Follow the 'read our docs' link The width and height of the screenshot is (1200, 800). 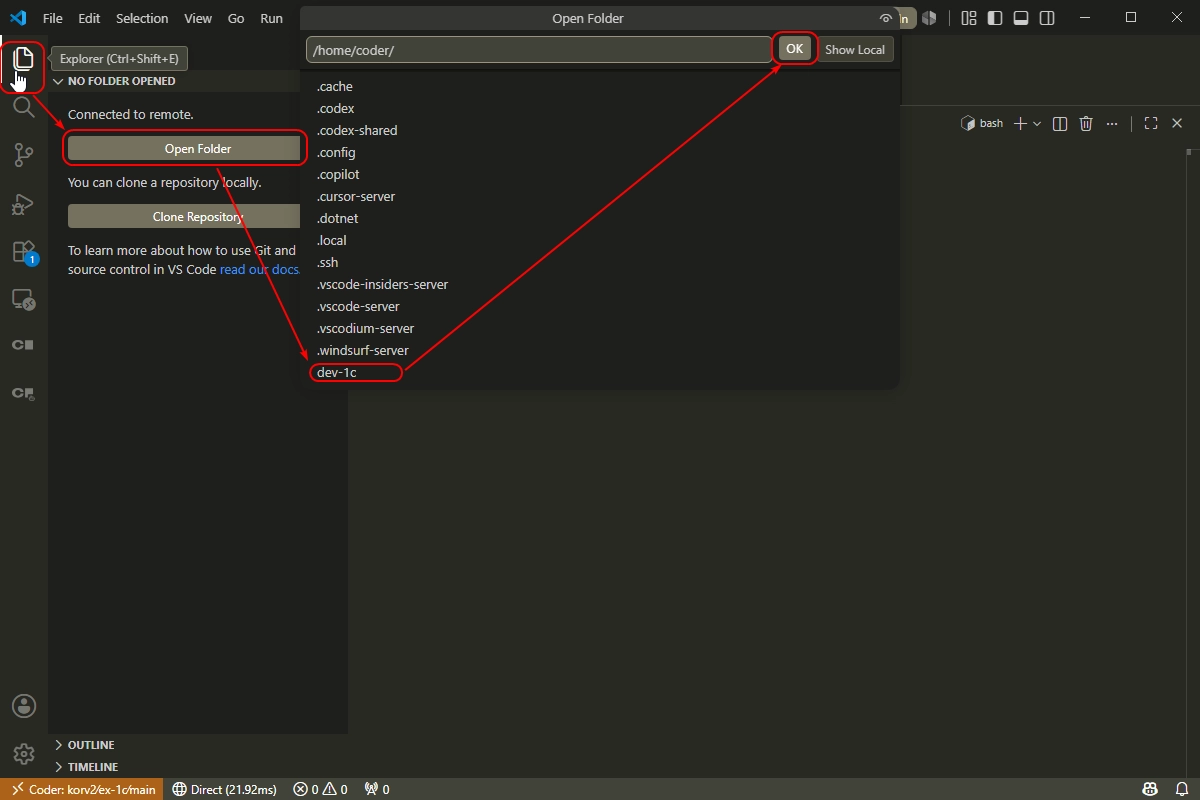click(x=260, y=269)
